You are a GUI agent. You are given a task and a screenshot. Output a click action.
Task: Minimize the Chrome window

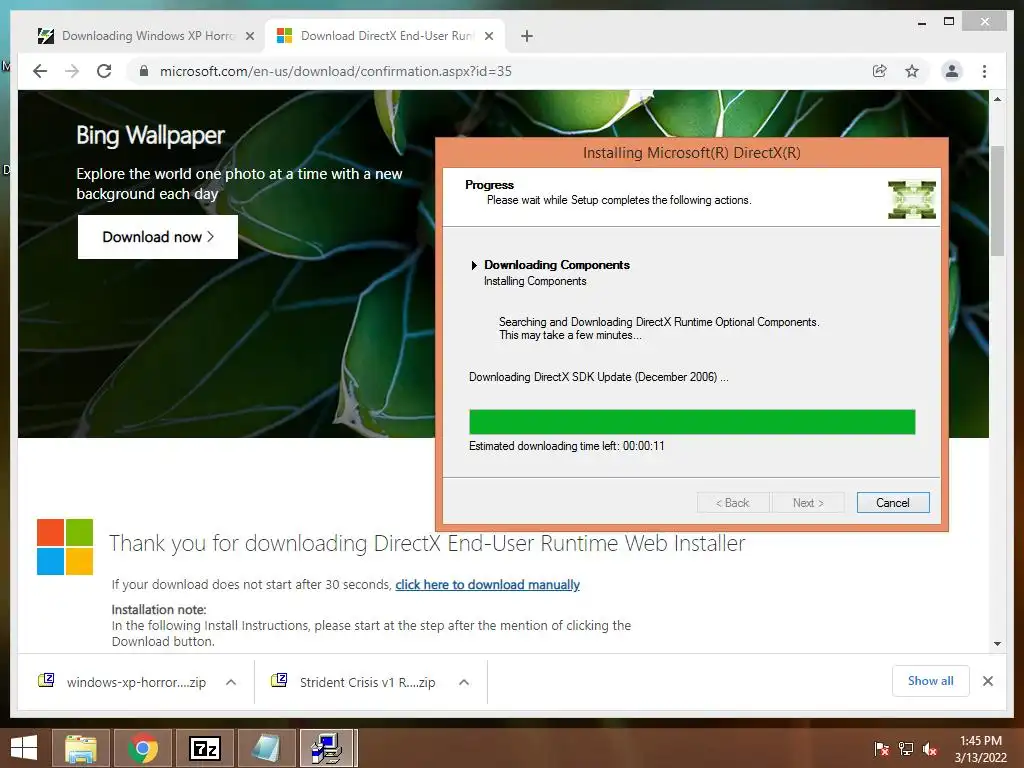922,22
